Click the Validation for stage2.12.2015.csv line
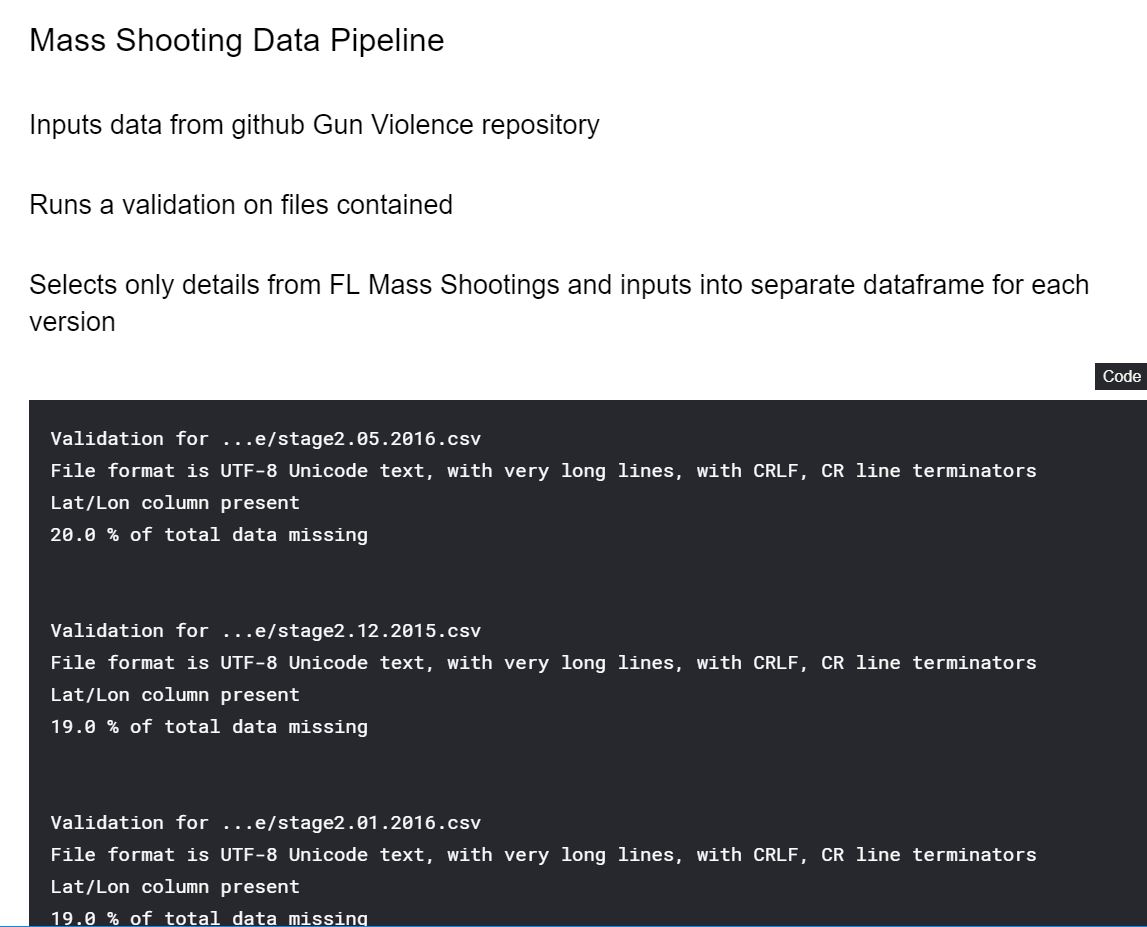 tap(265, 631)
